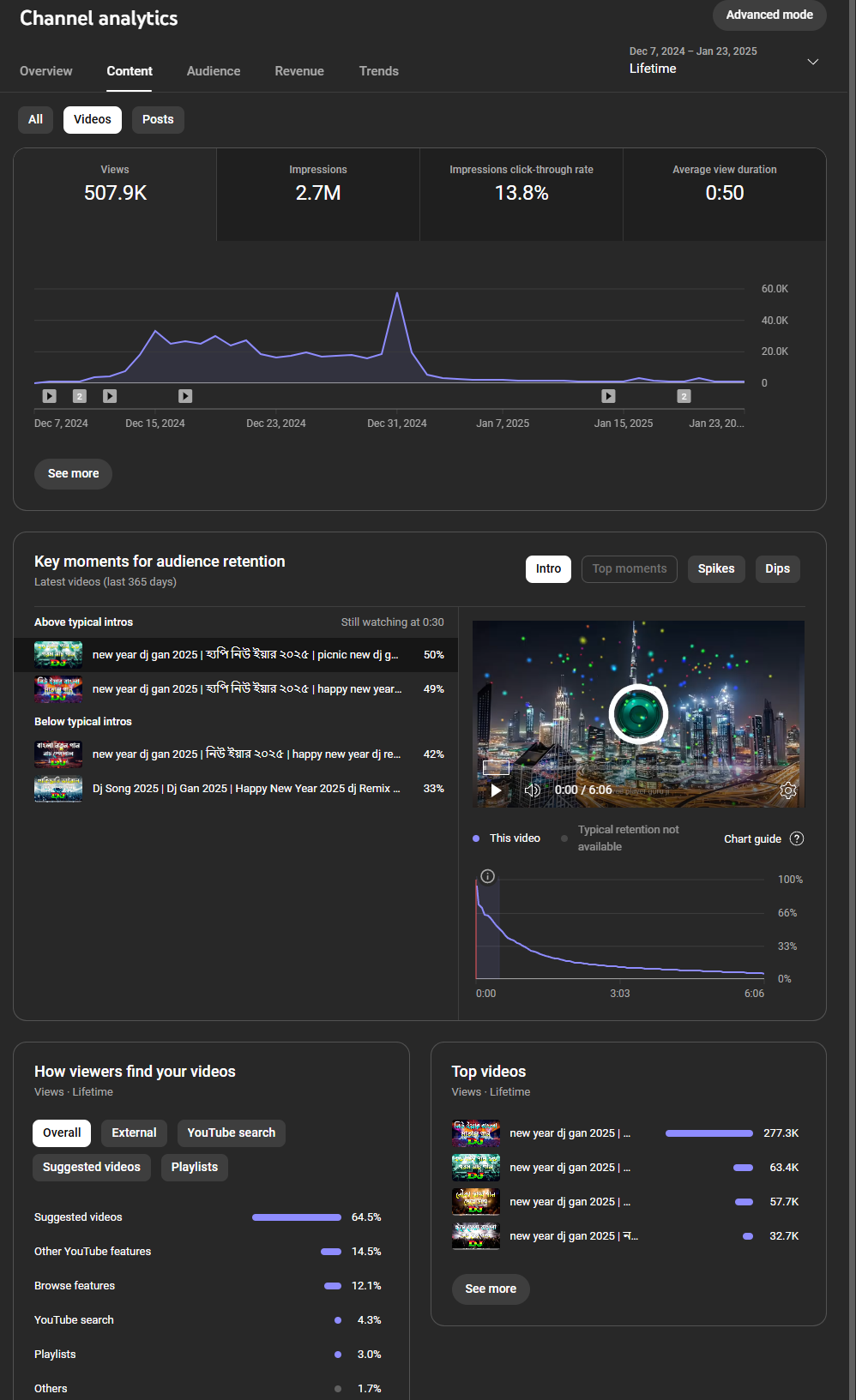Click the video publish marker near Jan 14

608,396
